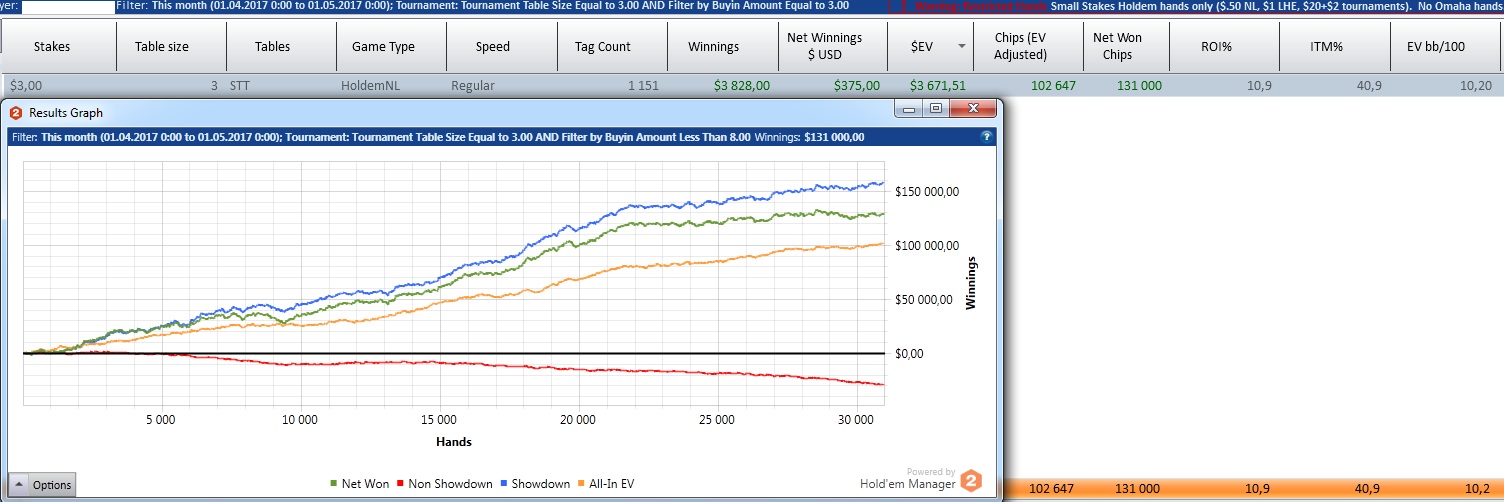The width and height of the screenshot is (1504, 502).
Task: Minimize the Results Graph window
Action: (x=909, y=108)
